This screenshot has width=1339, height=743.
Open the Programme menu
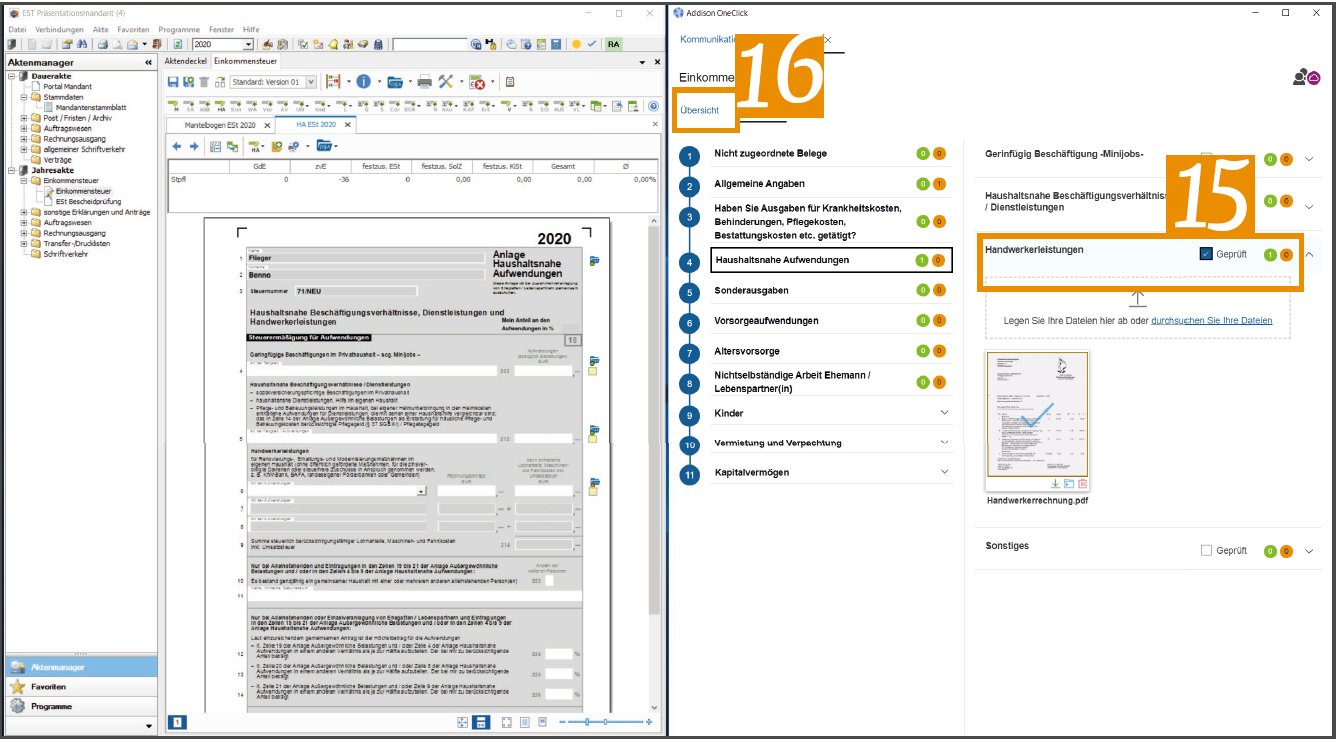179,30
